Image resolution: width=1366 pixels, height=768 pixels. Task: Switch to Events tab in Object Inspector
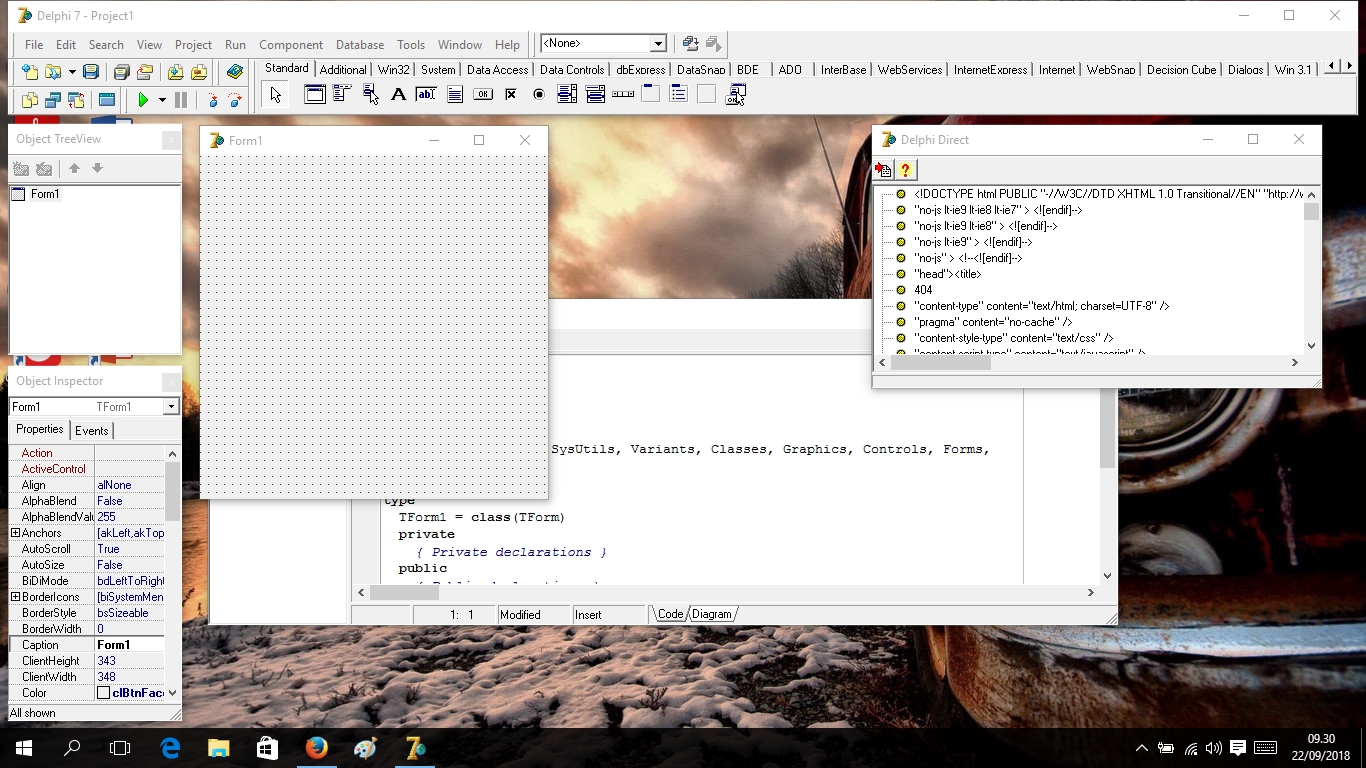(x=91, y=431)
